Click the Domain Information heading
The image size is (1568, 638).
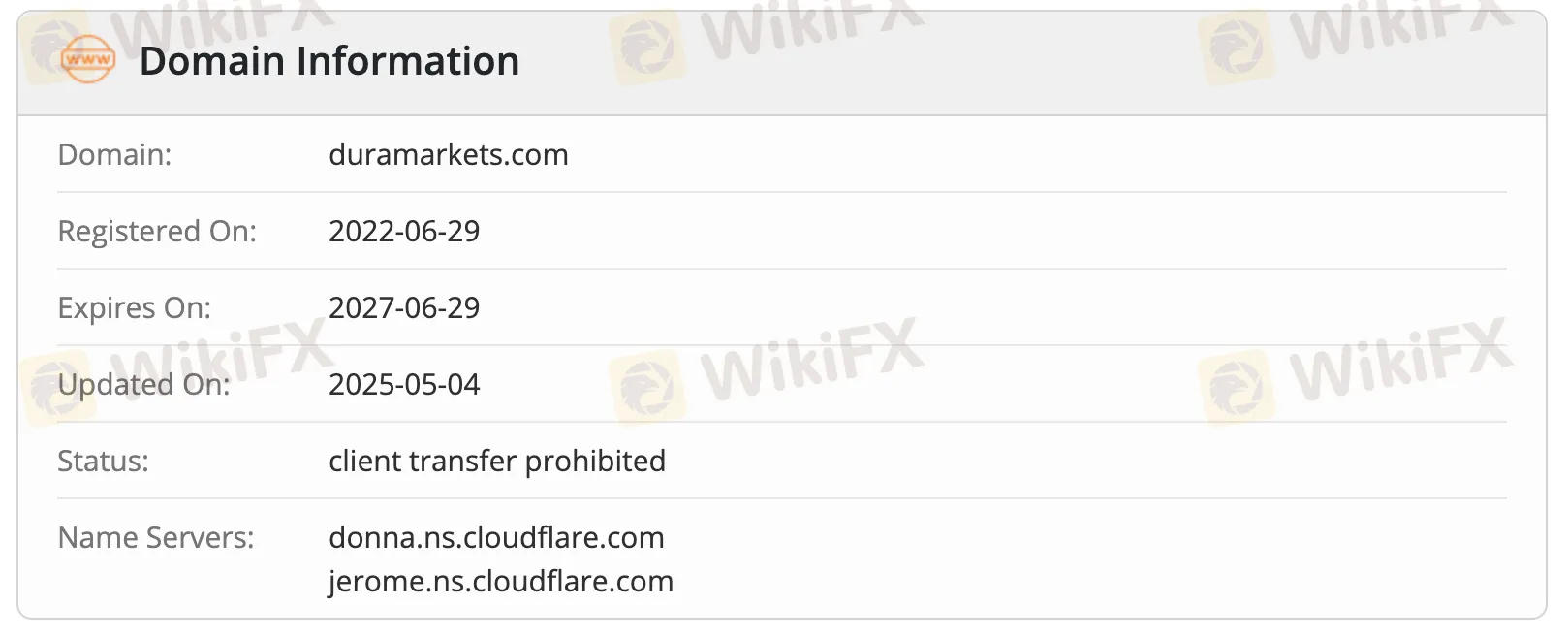(x=329, y=61)
